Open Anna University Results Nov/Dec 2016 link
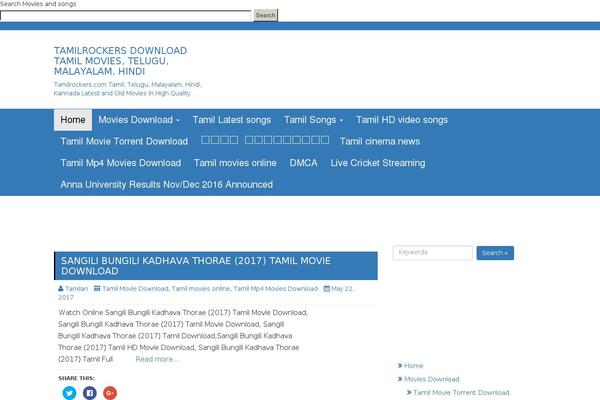This screenshot has height=400, width=600. point(166,184)
